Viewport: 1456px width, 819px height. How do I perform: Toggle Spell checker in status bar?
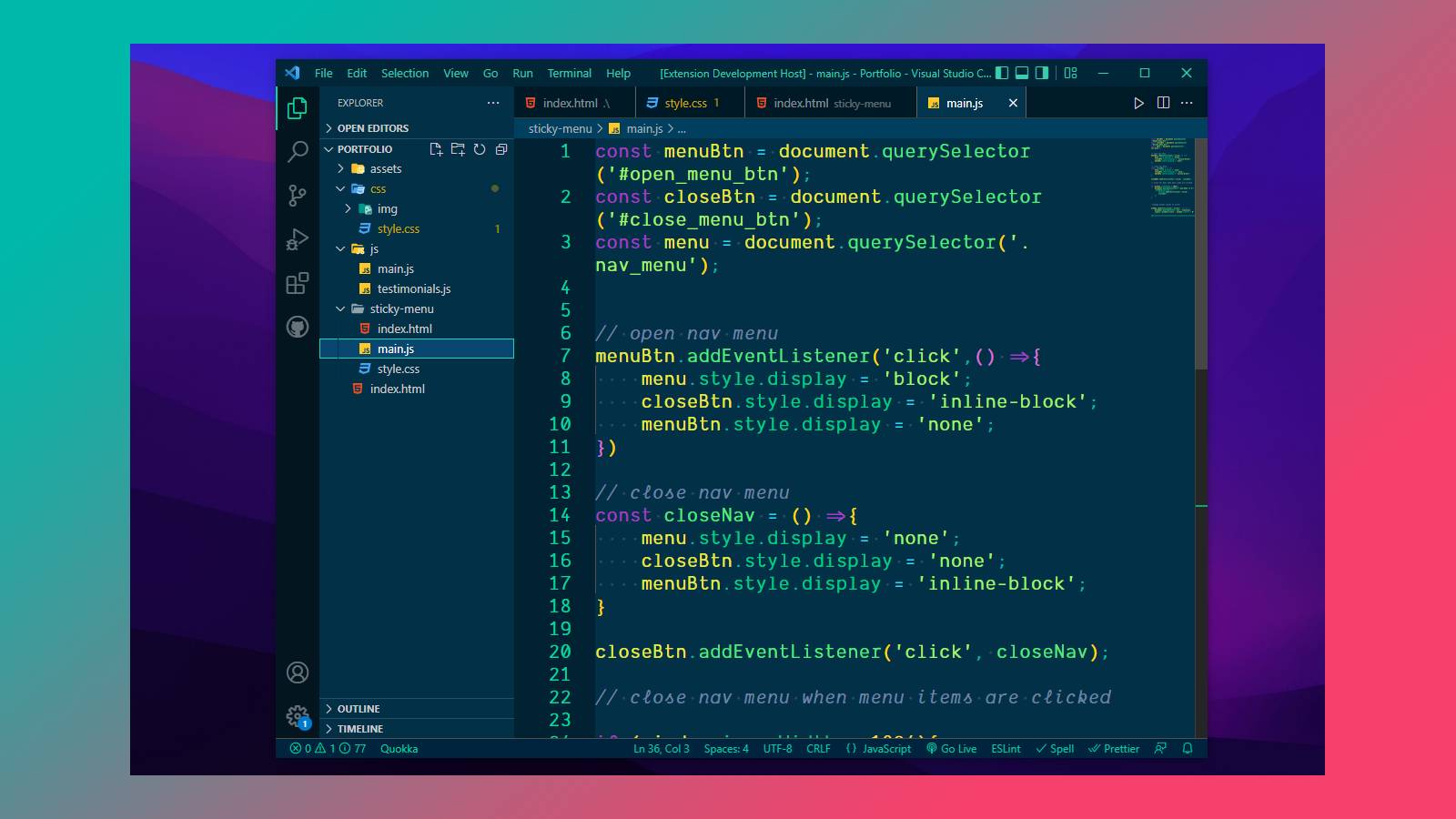[x=1056, y=749]
